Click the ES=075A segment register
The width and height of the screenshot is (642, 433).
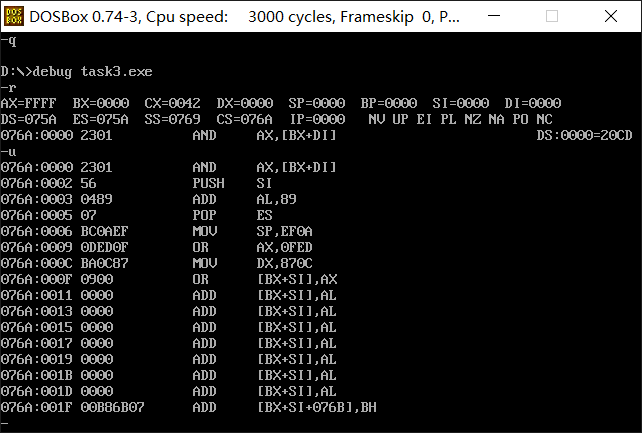point(101,119)
